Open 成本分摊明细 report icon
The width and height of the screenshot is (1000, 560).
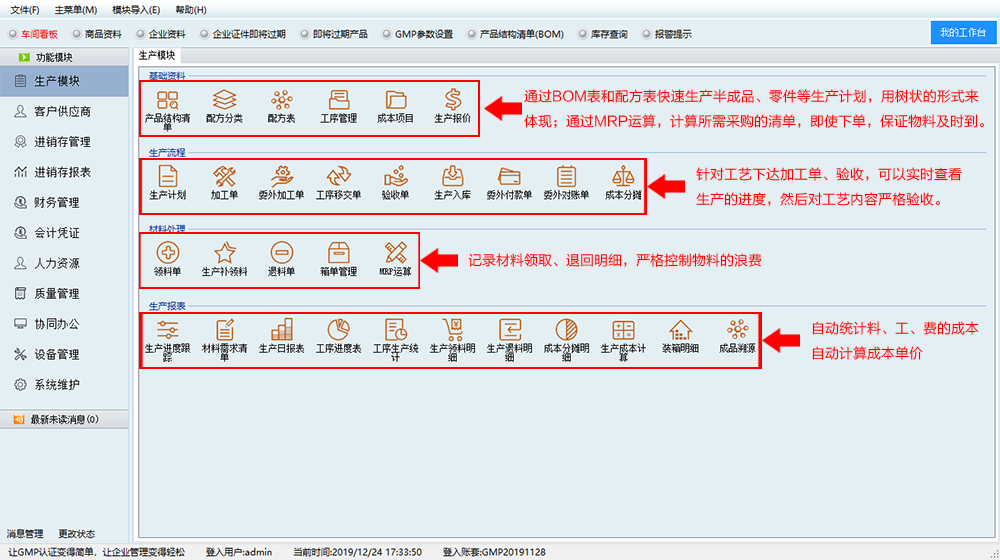[566, 330]
